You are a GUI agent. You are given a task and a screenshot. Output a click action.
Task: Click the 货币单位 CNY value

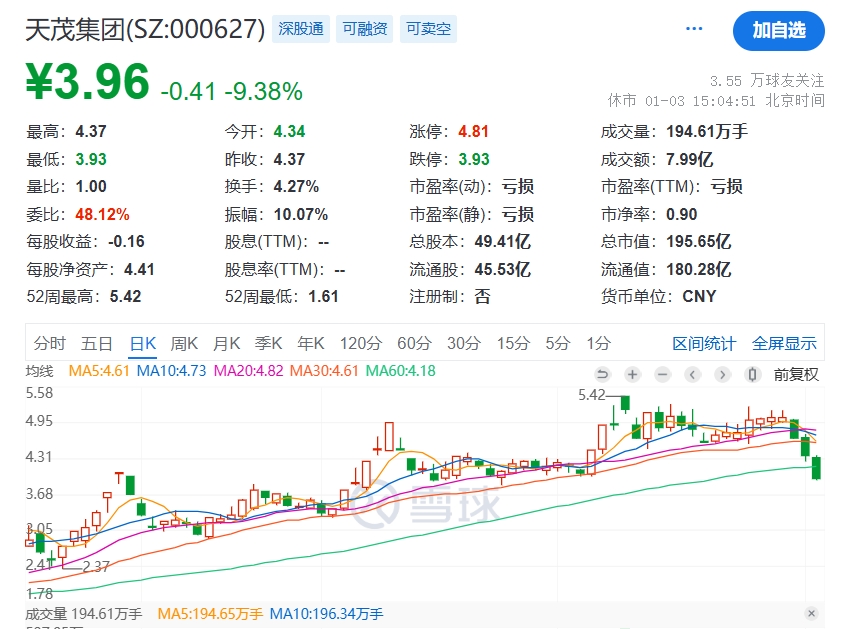(x=699, y=297)
